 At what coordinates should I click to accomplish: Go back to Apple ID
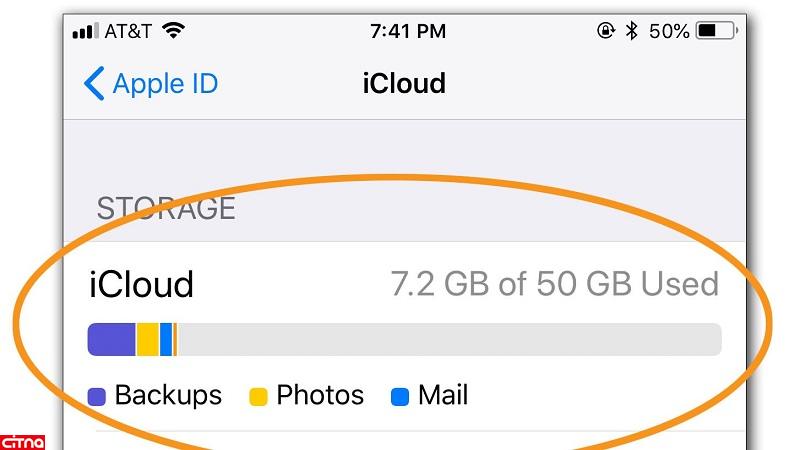coord(151,83)
